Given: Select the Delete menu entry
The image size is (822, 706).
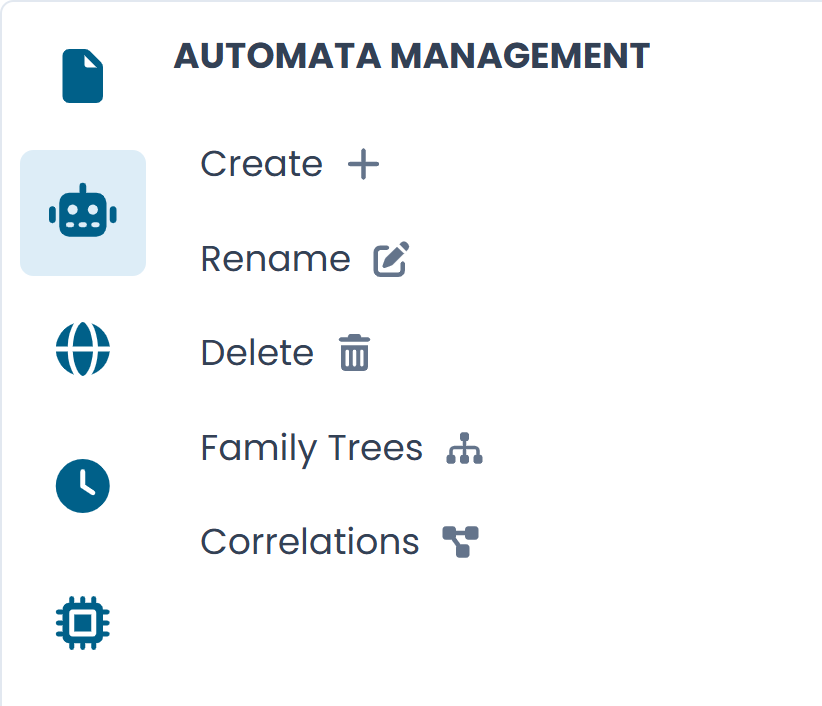Looking at the screenshot, I should coord(257,352).
